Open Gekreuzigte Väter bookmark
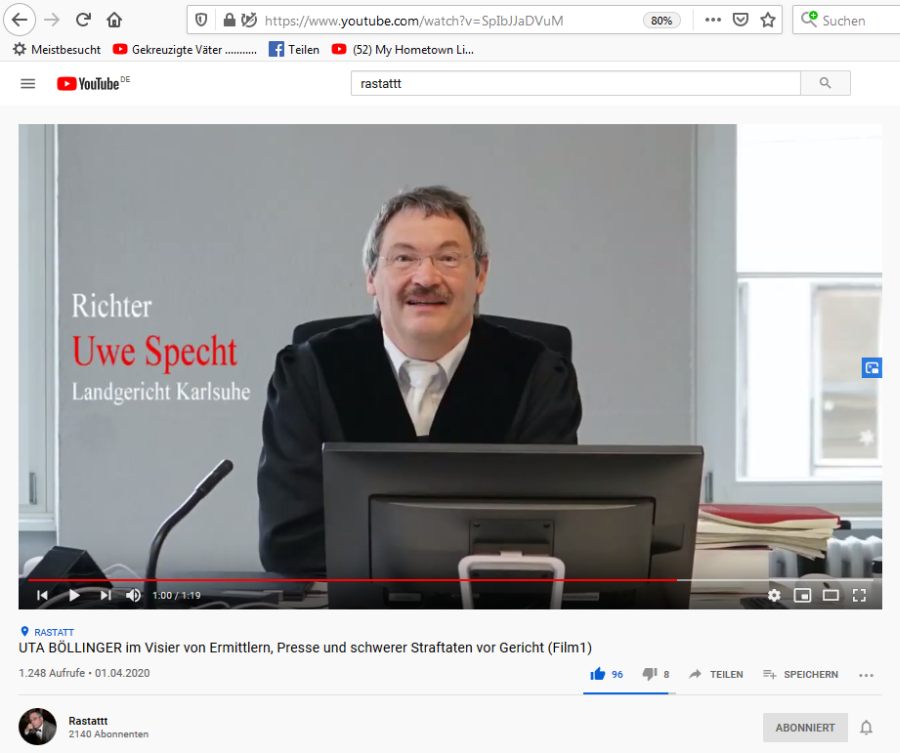 click(185, 50)
